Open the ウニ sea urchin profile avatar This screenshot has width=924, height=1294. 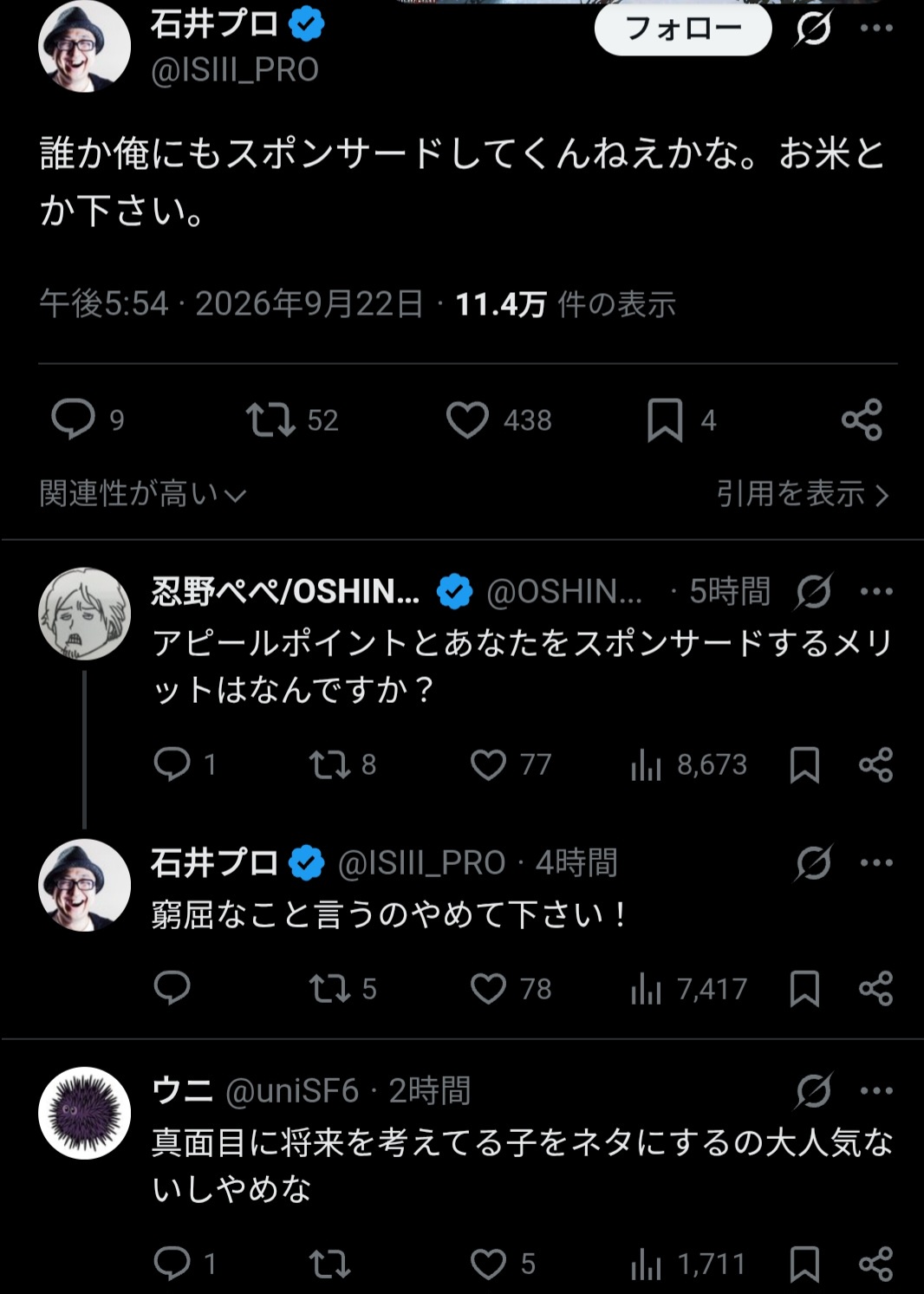(x=85, y=1113)
